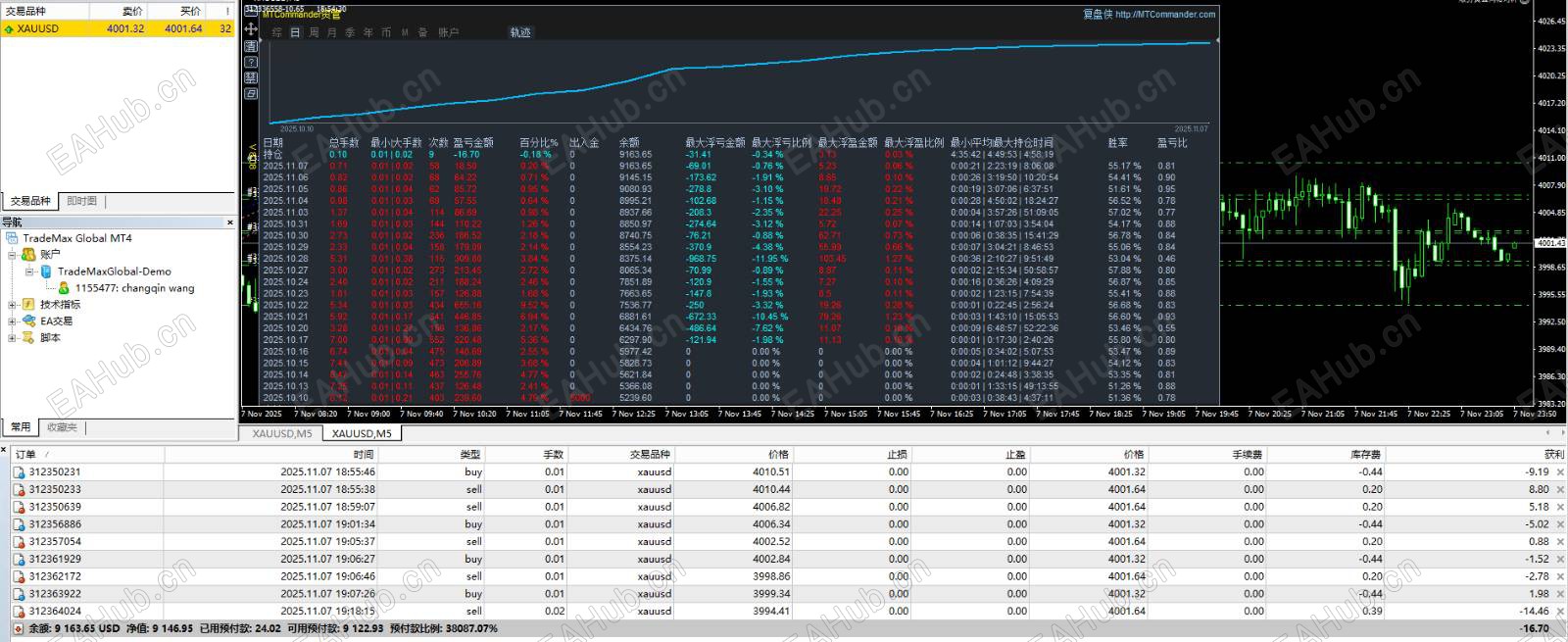Image resolution: width=1568 pixels, height=642 pixels.
Task: Sort orders by 手数 column header
Action: 526,455
